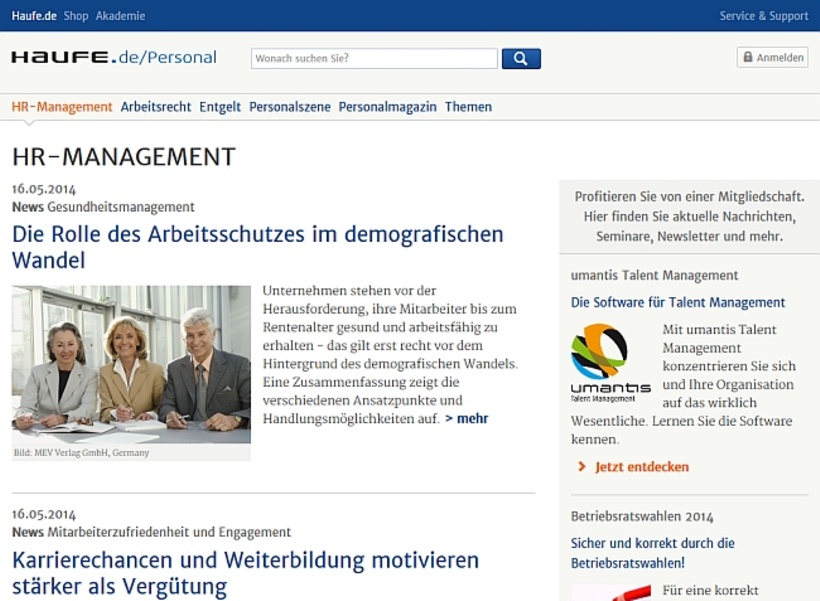Open the Themen section

pos(469,106)
